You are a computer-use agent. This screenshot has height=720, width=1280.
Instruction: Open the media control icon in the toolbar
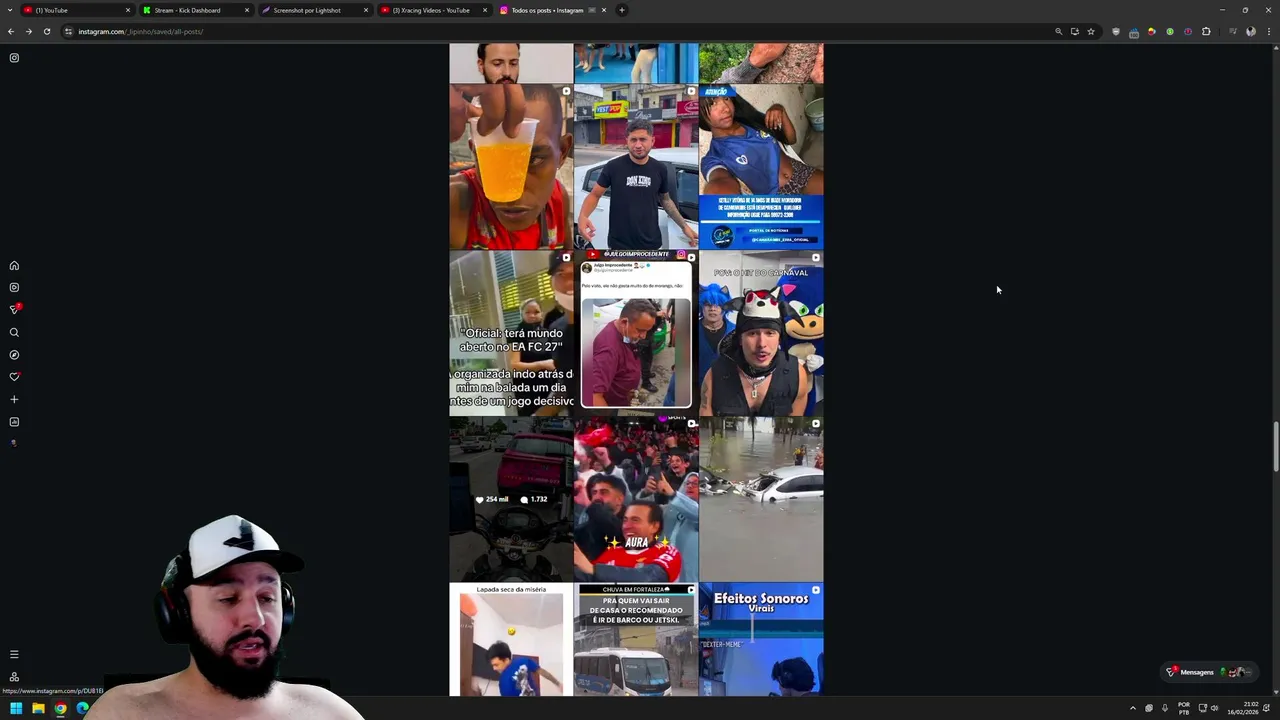point(1232,31)
